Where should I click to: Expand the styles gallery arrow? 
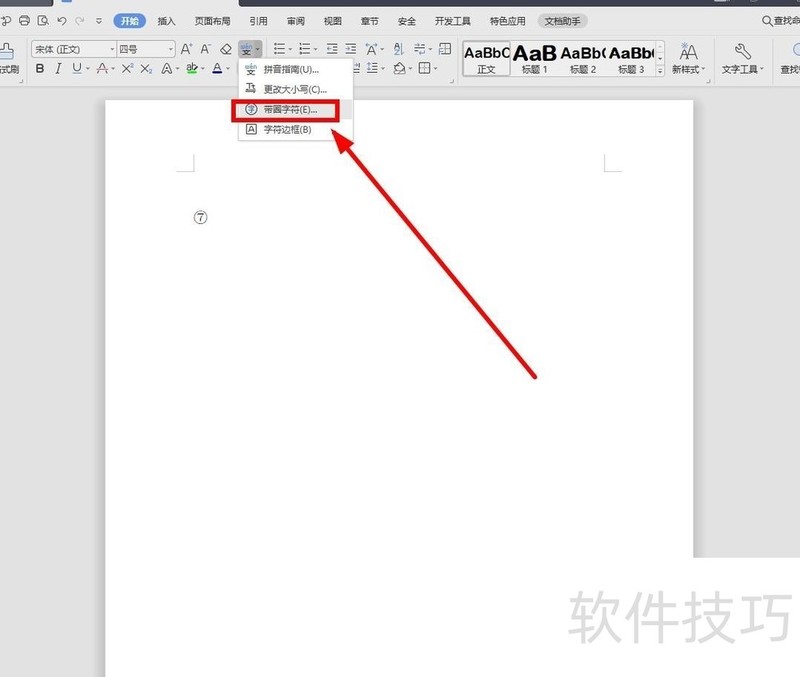point(660,71)
